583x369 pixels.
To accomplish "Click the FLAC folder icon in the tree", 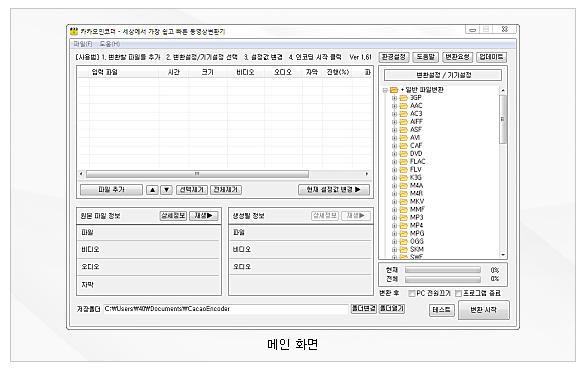I will coord(404,162).
